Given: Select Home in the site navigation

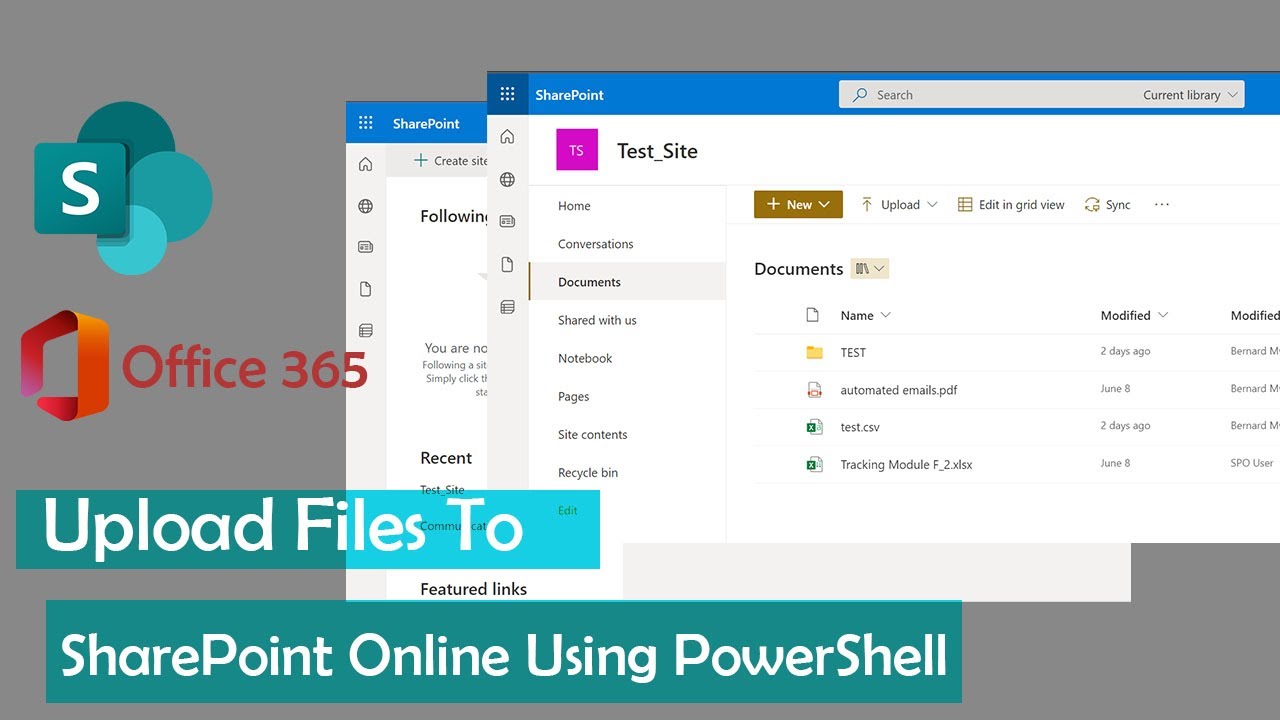Looking at the screenshot, I should tap(574, 206).
